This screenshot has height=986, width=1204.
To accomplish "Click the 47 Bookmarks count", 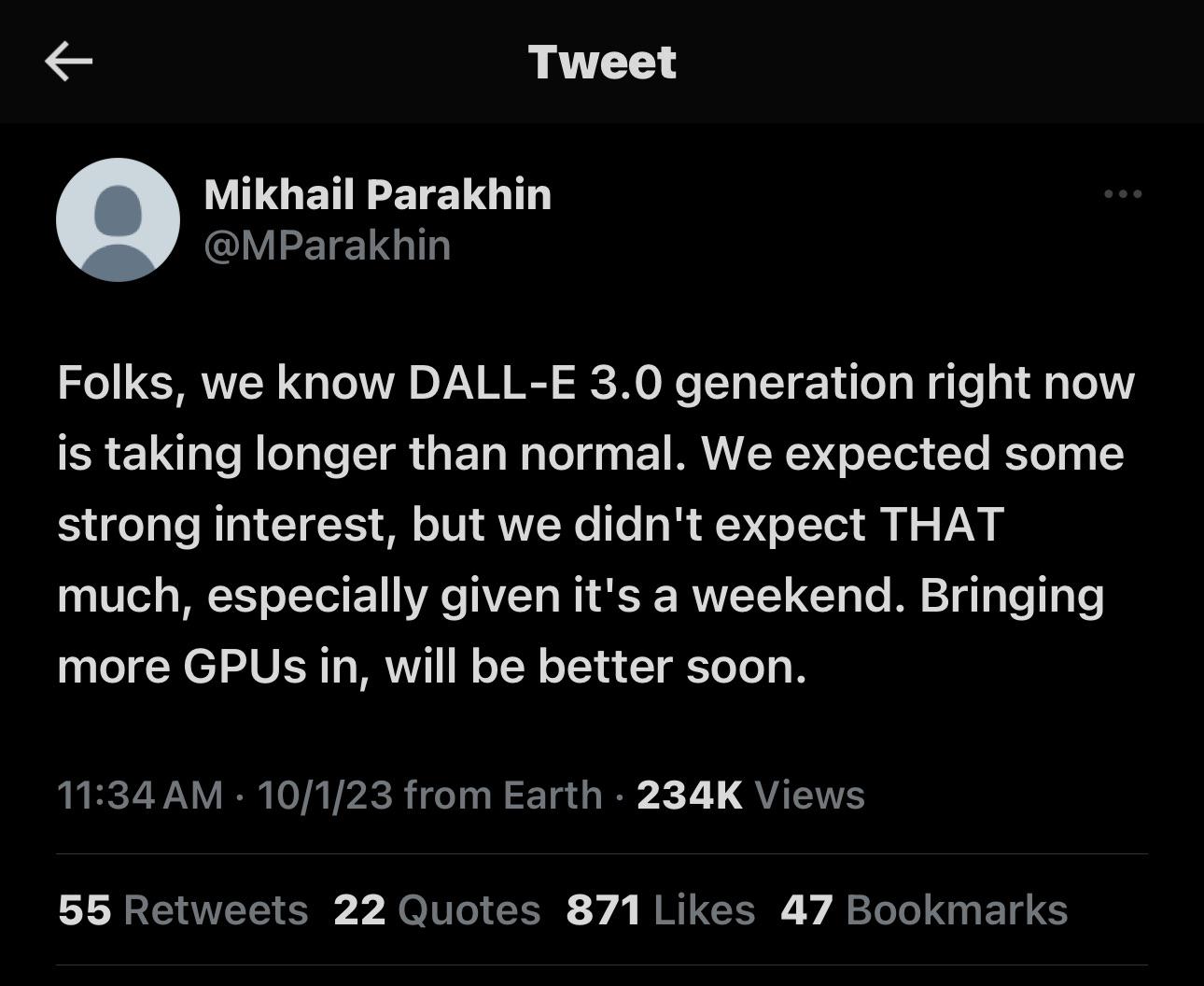I will pos(923,909).
